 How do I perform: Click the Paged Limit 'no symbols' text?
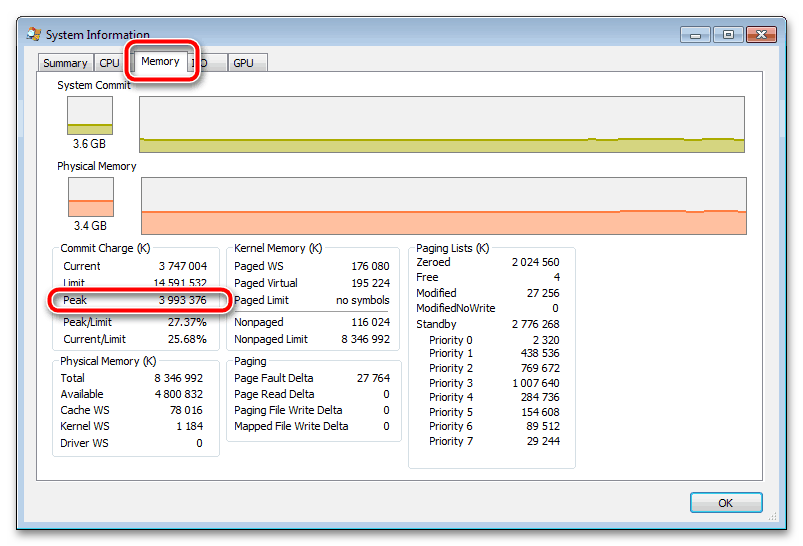click(362, 300)
